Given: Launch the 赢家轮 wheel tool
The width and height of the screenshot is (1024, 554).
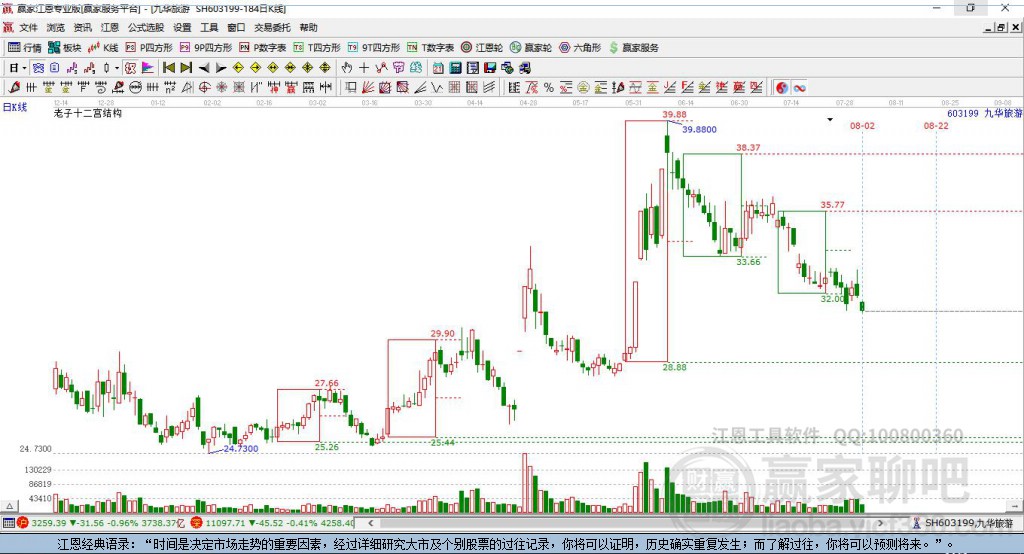Looking at the screenshot, I should 531,48.
